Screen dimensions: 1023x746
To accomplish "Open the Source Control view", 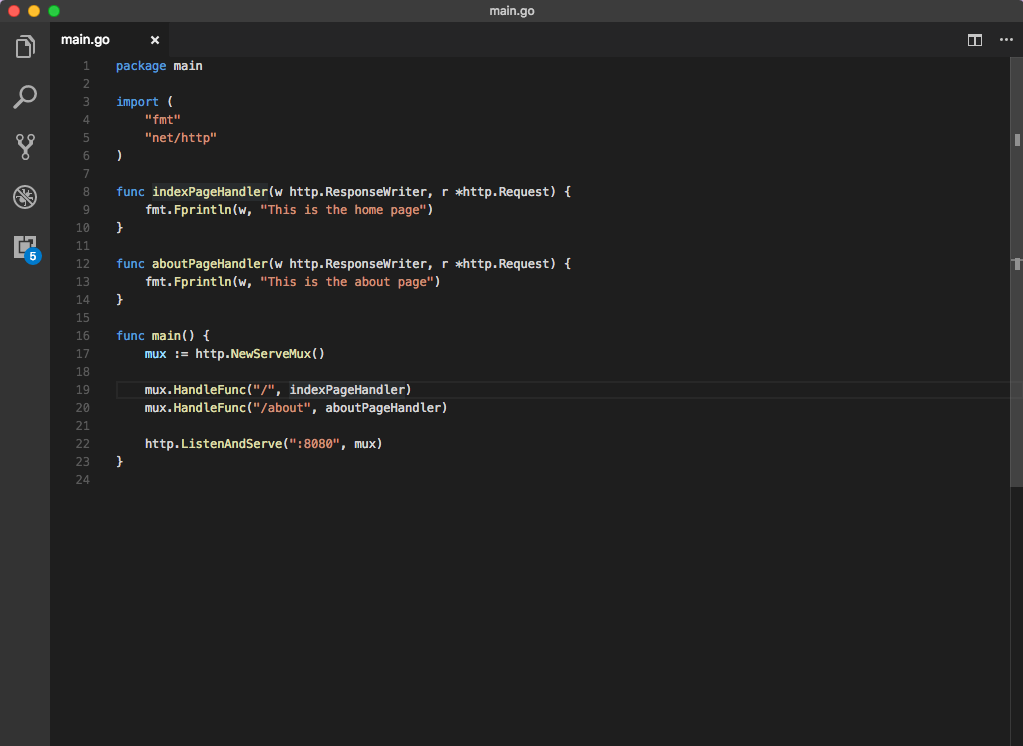I will point(24,147).
